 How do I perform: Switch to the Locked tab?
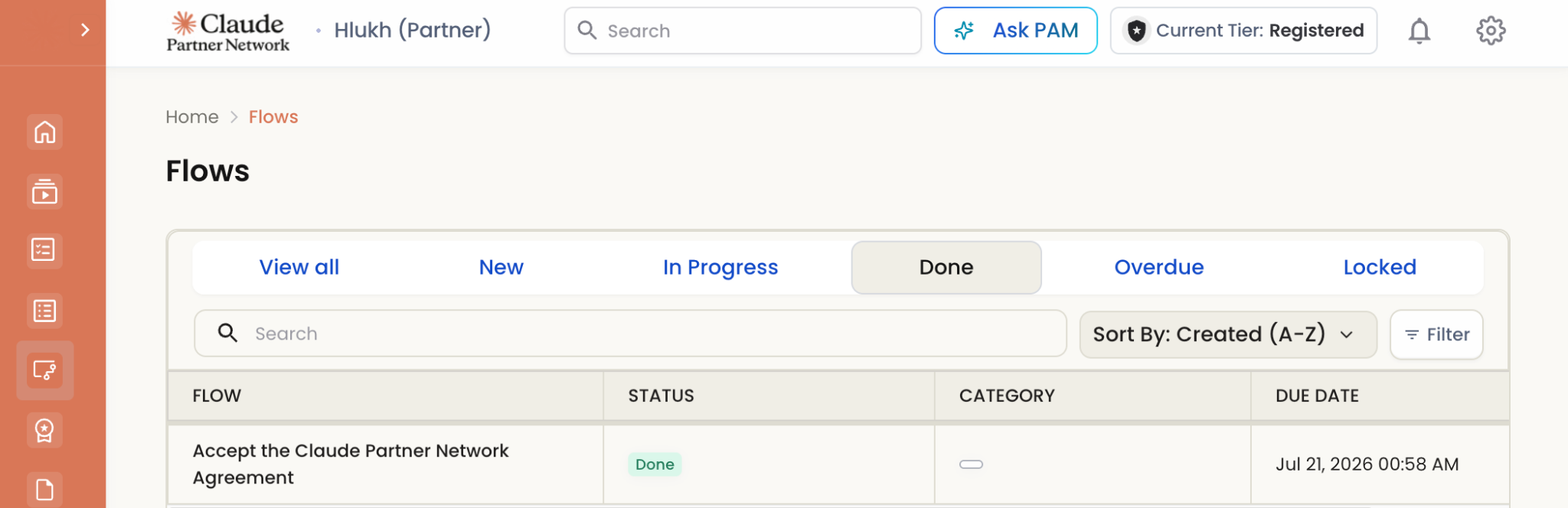pyautogui.click(x=1380, y=267)
